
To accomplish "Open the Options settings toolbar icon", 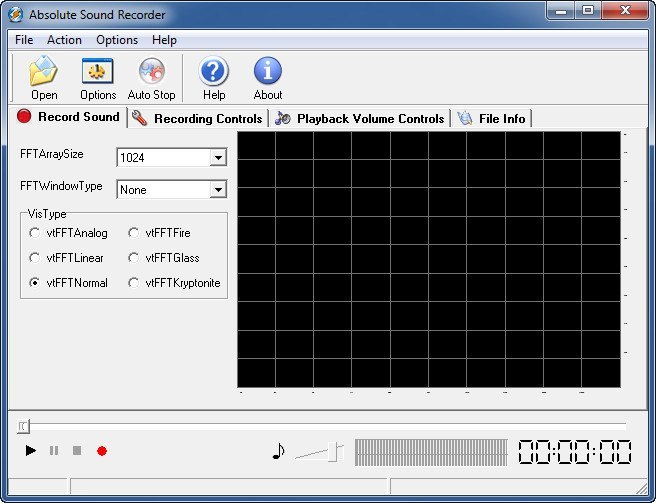I will 97,78.
